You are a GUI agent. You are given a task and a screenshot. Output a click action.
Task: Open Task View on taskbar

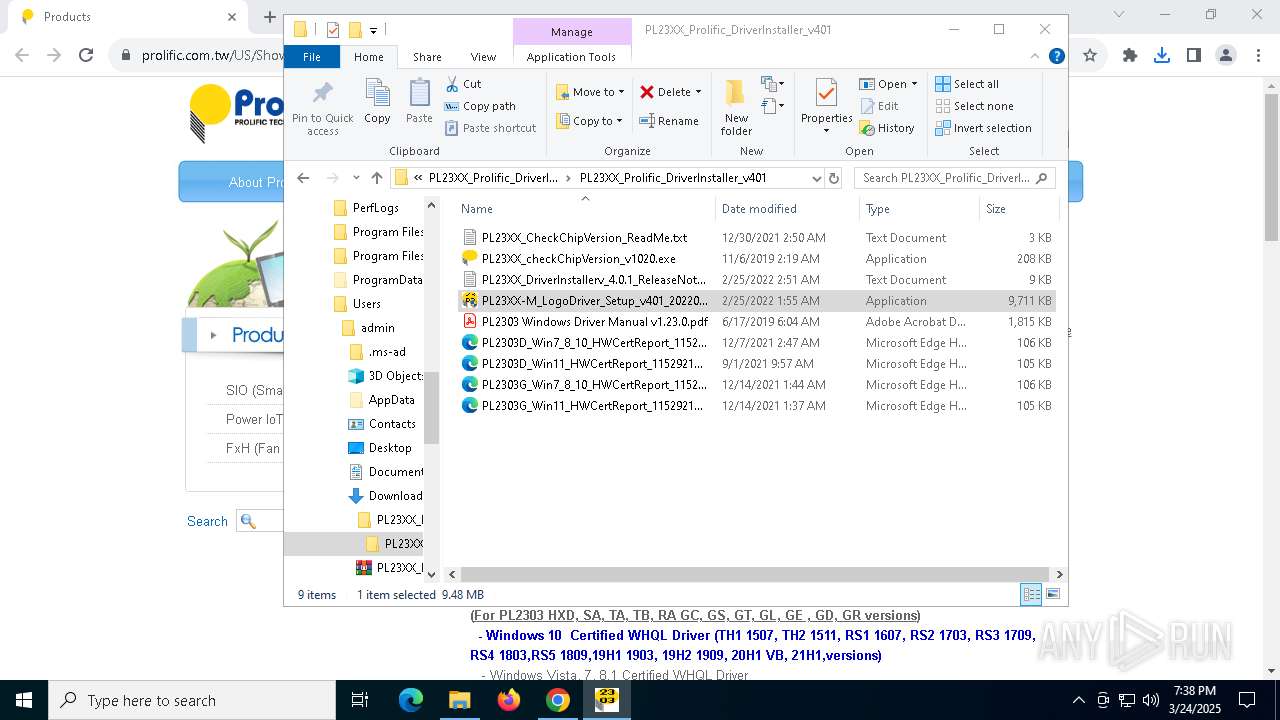click(360, 700)
